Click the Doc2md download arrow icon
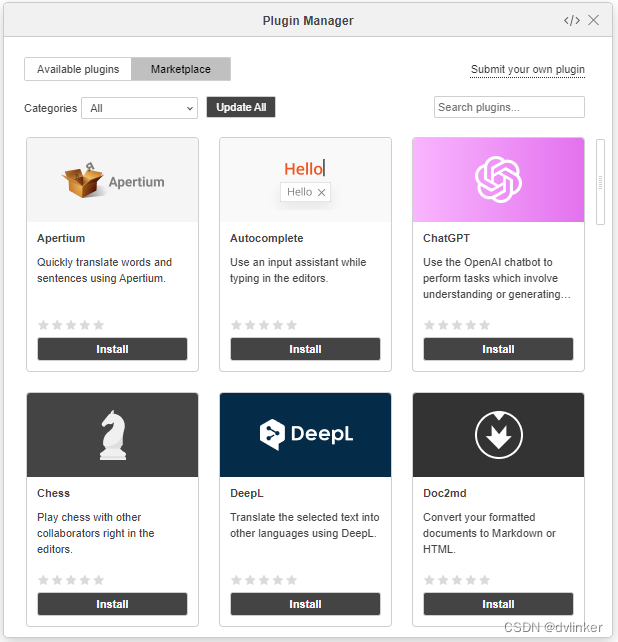 (498, 435)
